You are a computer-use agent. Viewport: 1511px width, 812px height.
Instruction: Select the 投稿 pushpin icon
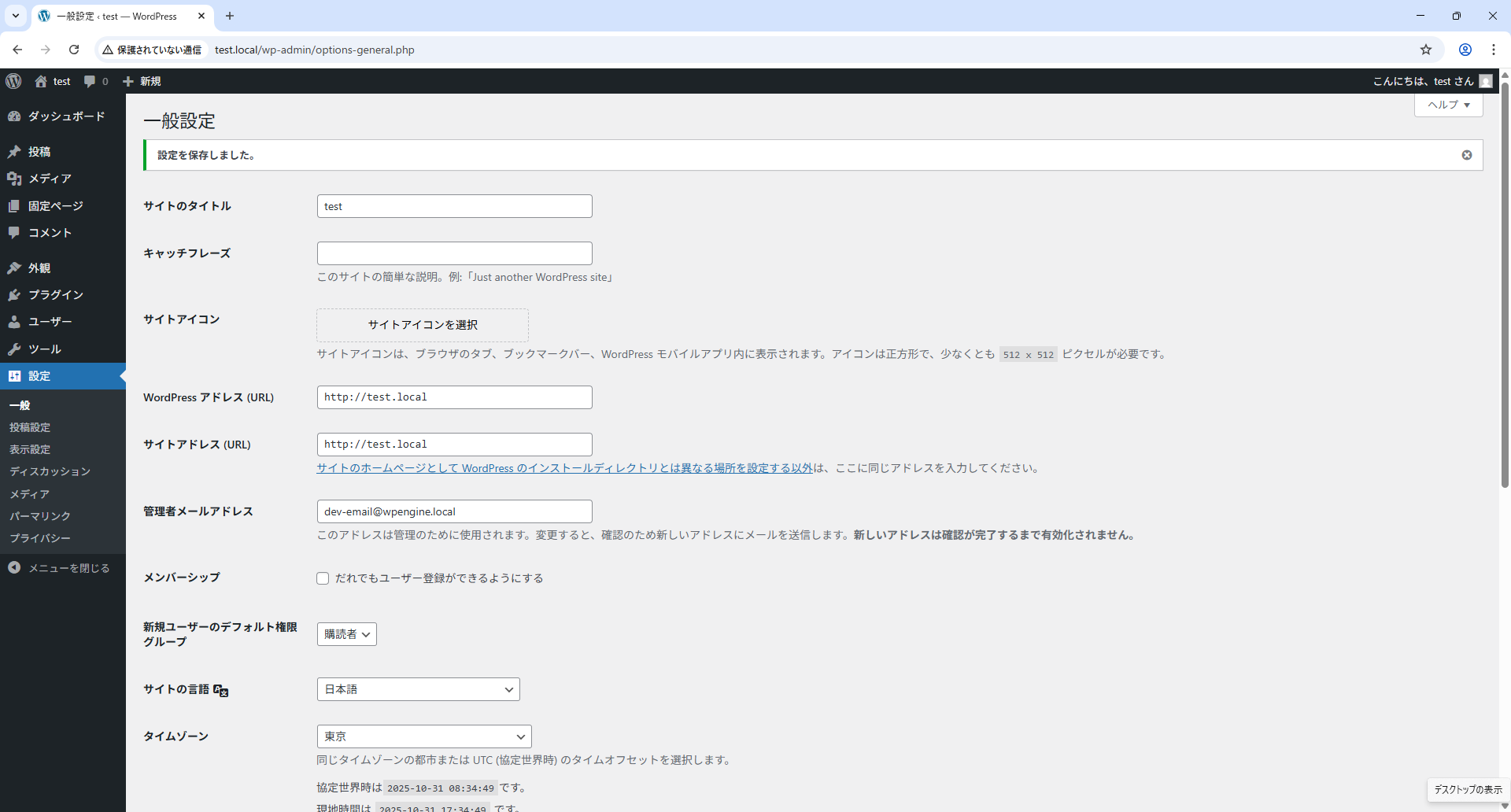click(14, 151)
